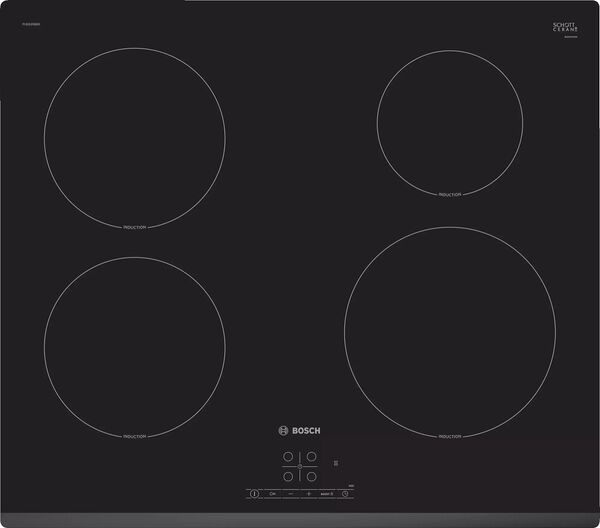This screenshot has height=528, width=600.
Task: Tap the child lock key icon
Action: pyautogui.click(x=272, y=494)
